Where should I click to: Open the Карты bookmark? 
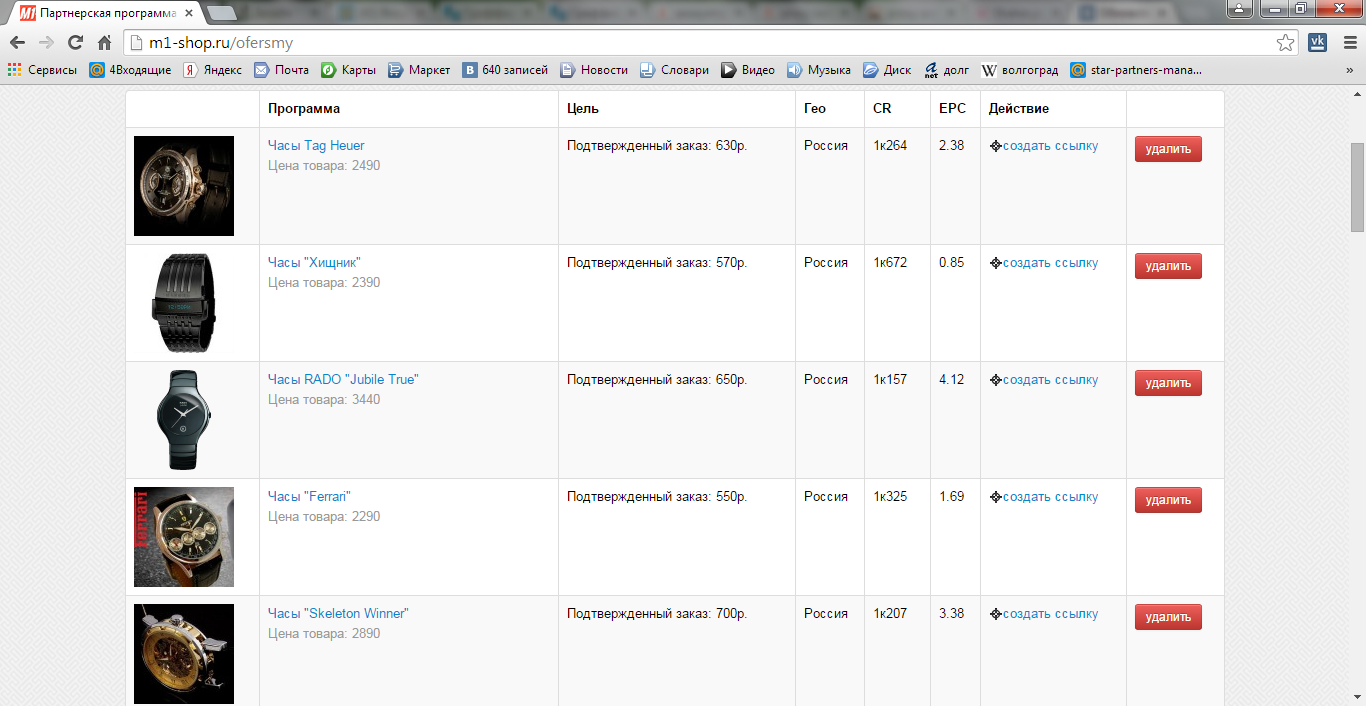pos(348,70)
